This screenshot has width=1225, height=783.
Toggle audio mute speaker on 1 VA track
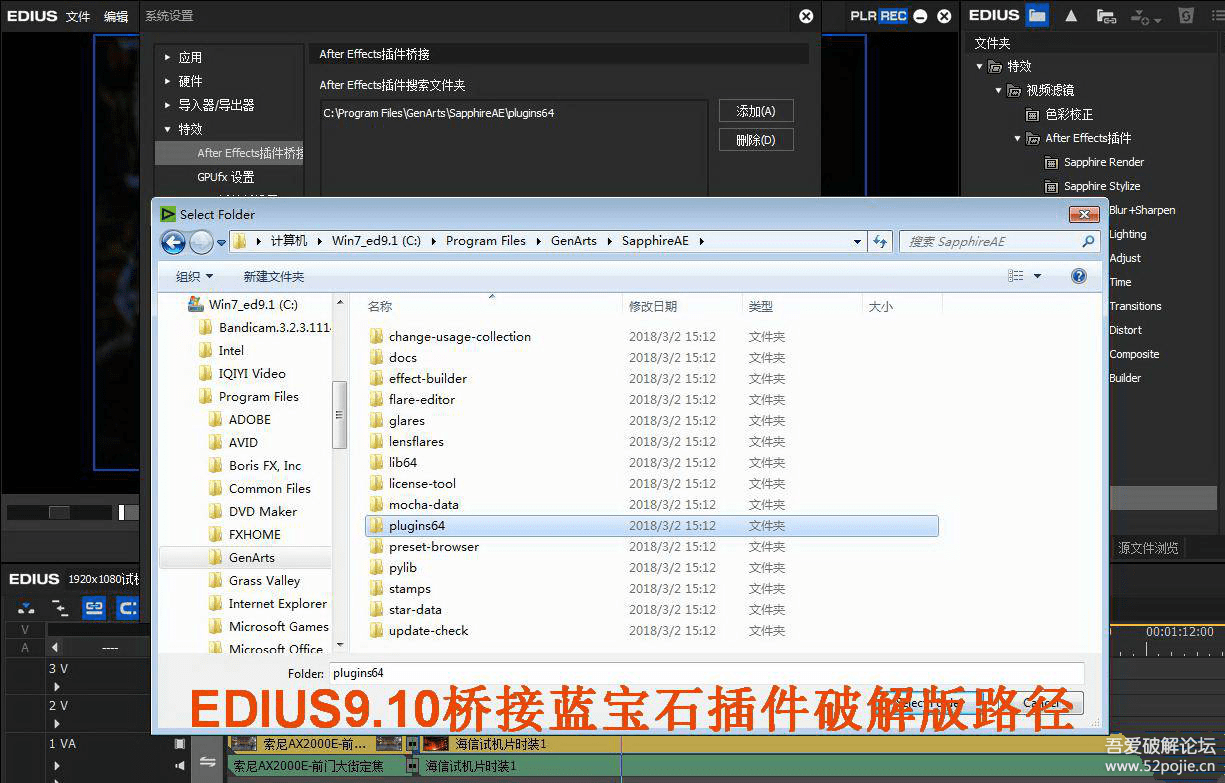click(x=180, y=767)
